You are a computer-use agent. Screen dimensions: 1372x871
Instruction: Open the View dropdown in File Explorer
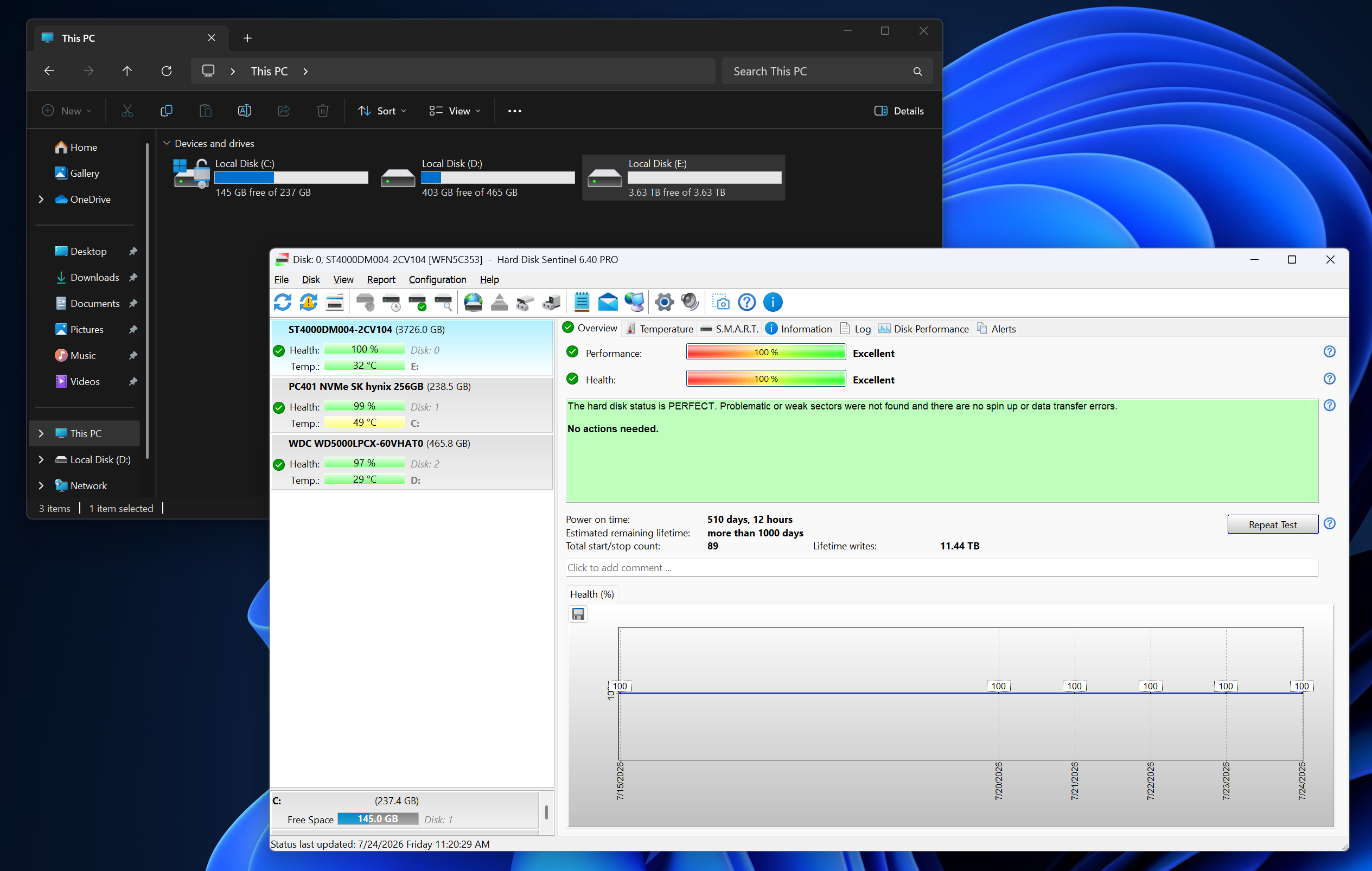pyautogui.click(x=455, y=111)
